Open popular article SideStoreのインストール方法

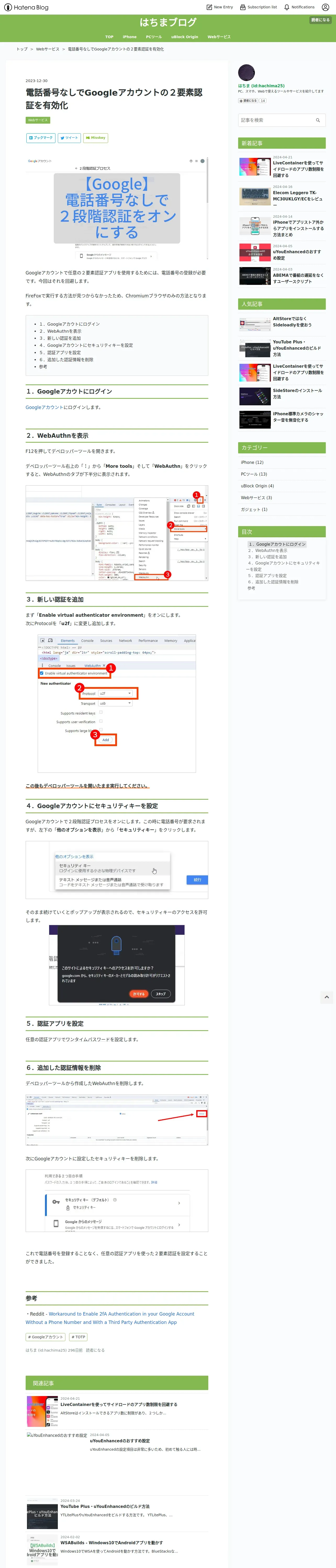(x=298, y=393)
